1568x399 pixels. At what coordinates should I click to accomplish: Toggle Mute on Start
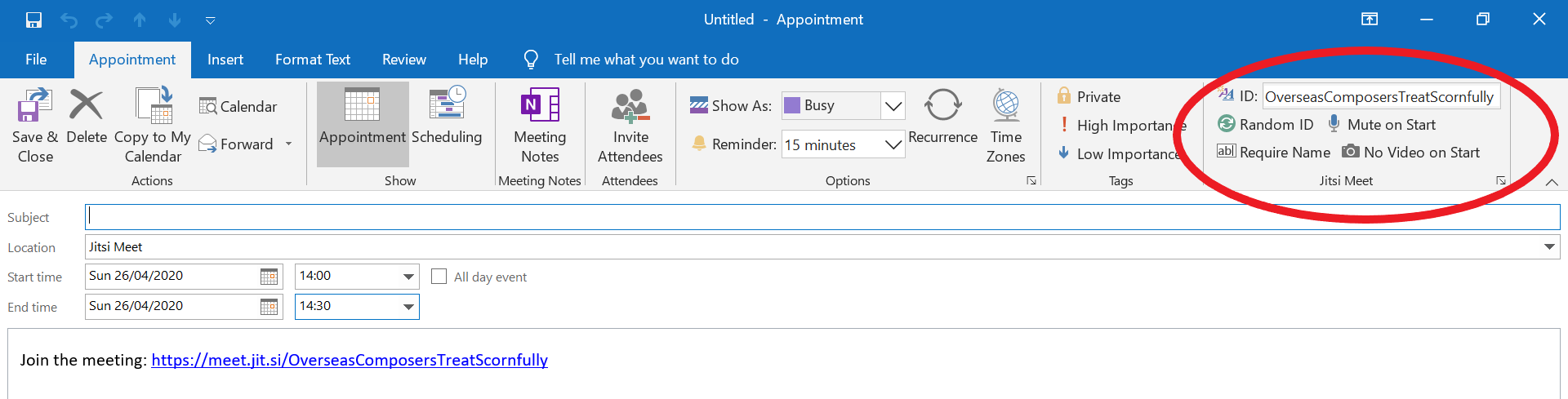point(1381,124)
